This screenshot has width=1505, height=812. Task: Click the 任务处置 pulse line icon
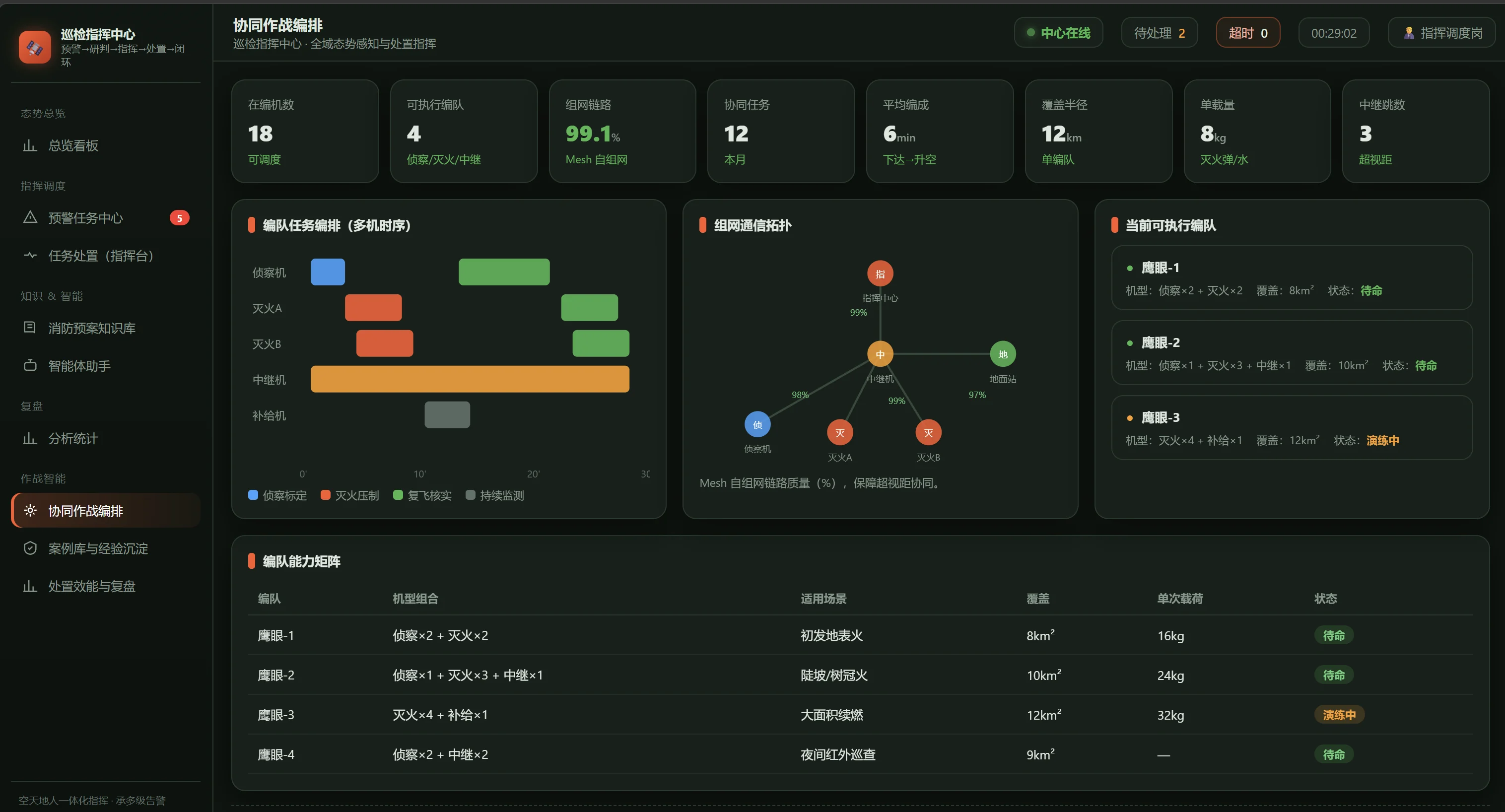[30, 255]
